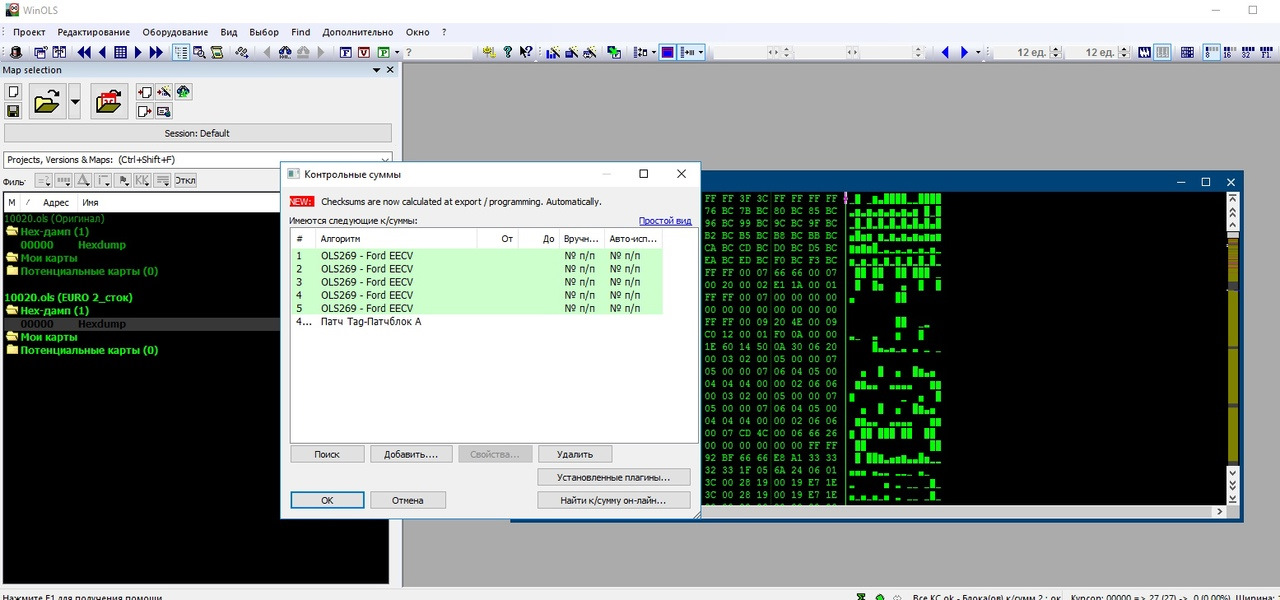Select Патч Tag-Патчблок A row
Image resolution: width=1280 pixels, height=600 pixels.
[476, 321]
